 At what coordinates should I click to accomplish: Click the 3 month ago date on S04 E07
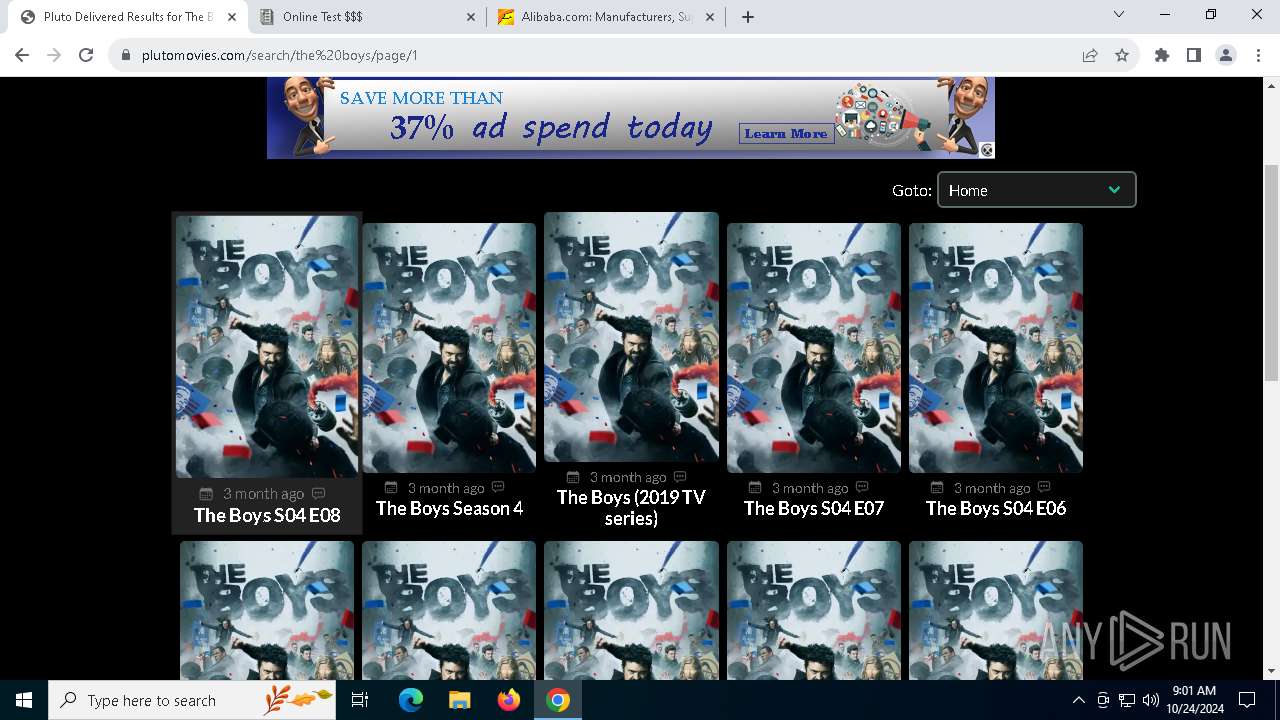tap(810, 488)
